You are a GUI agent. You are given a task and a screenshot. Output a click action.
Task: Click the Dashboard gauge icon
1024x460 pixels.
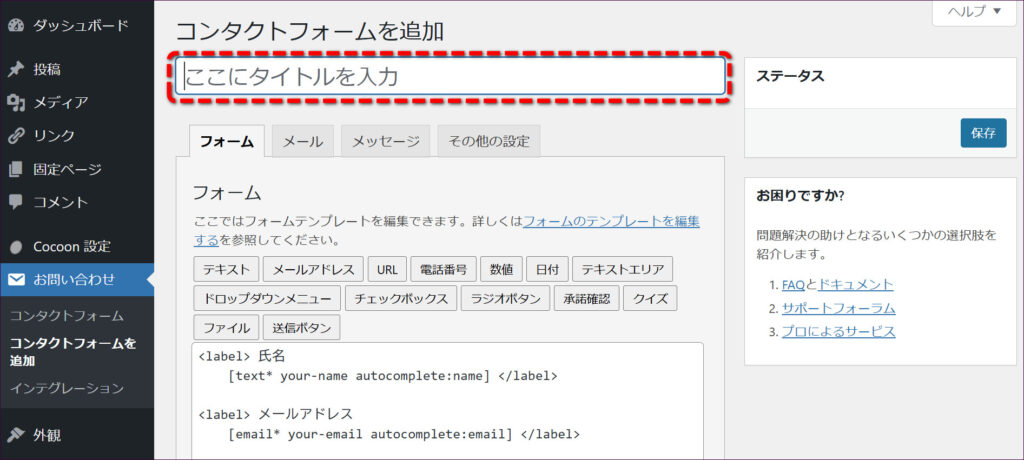(x=16, y=25)
